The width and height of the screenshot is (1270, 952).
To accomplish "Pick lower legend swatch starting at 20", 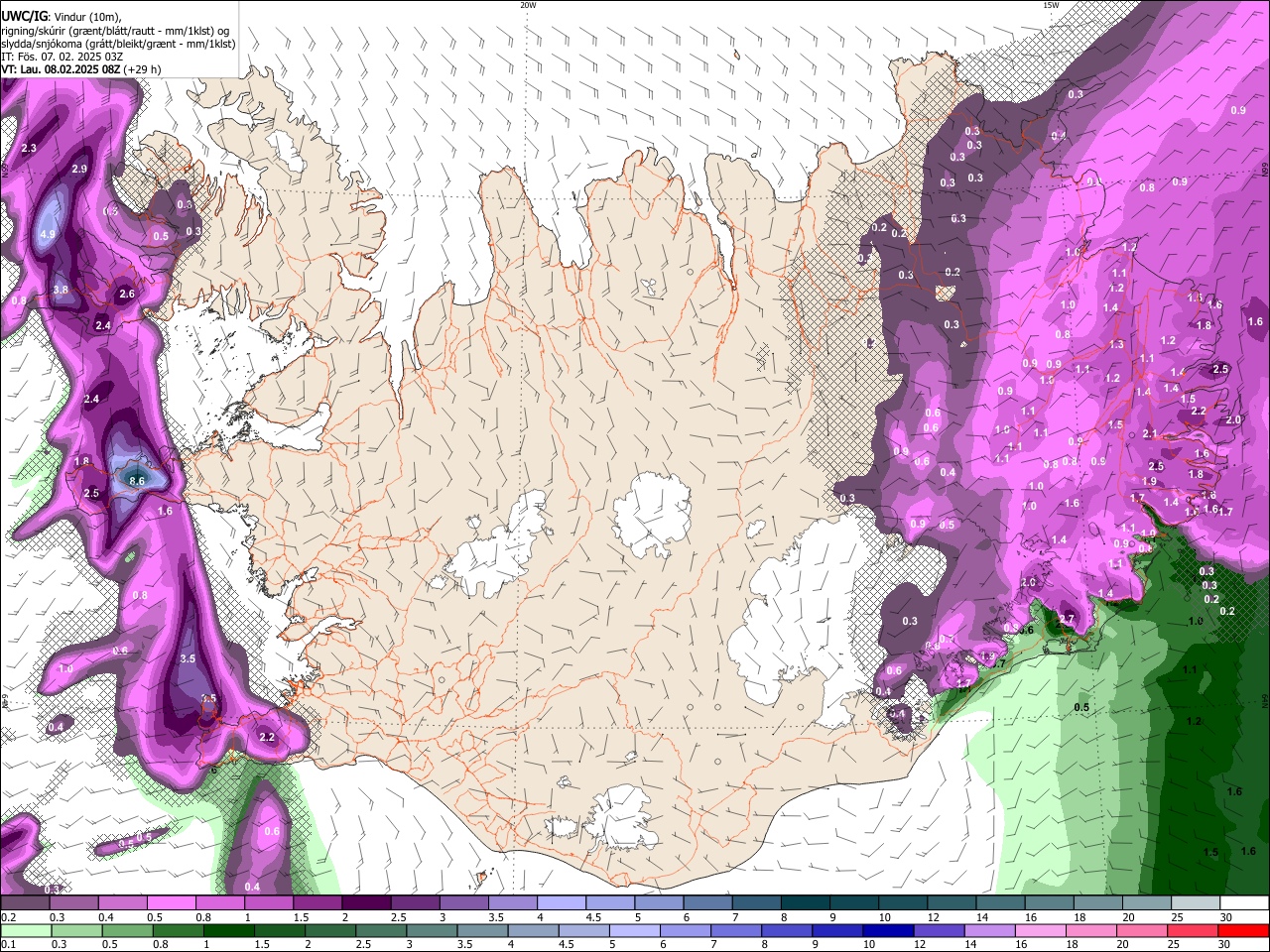I will click(x=1141, y=931).
